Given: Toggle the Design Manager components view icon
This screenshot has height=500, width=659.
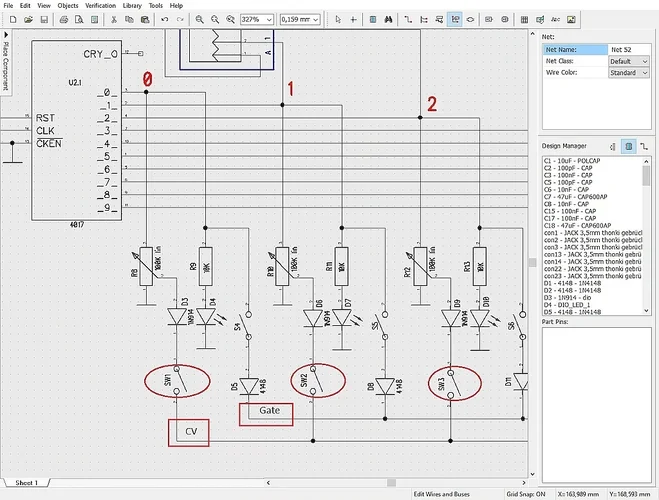Looking at the screenshot, I should [x=629, y=146].
